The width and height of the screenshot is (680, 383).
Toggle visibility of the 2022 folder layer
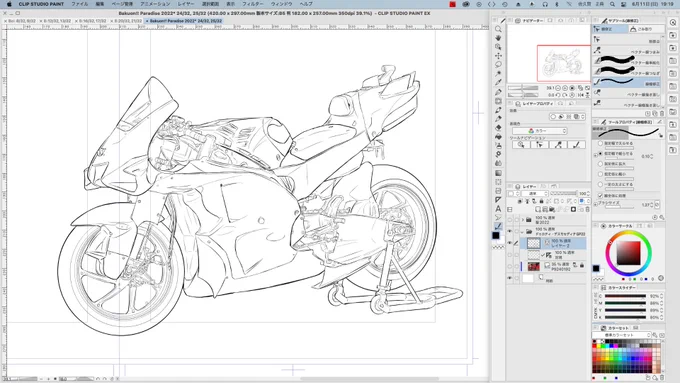point(510,220)
